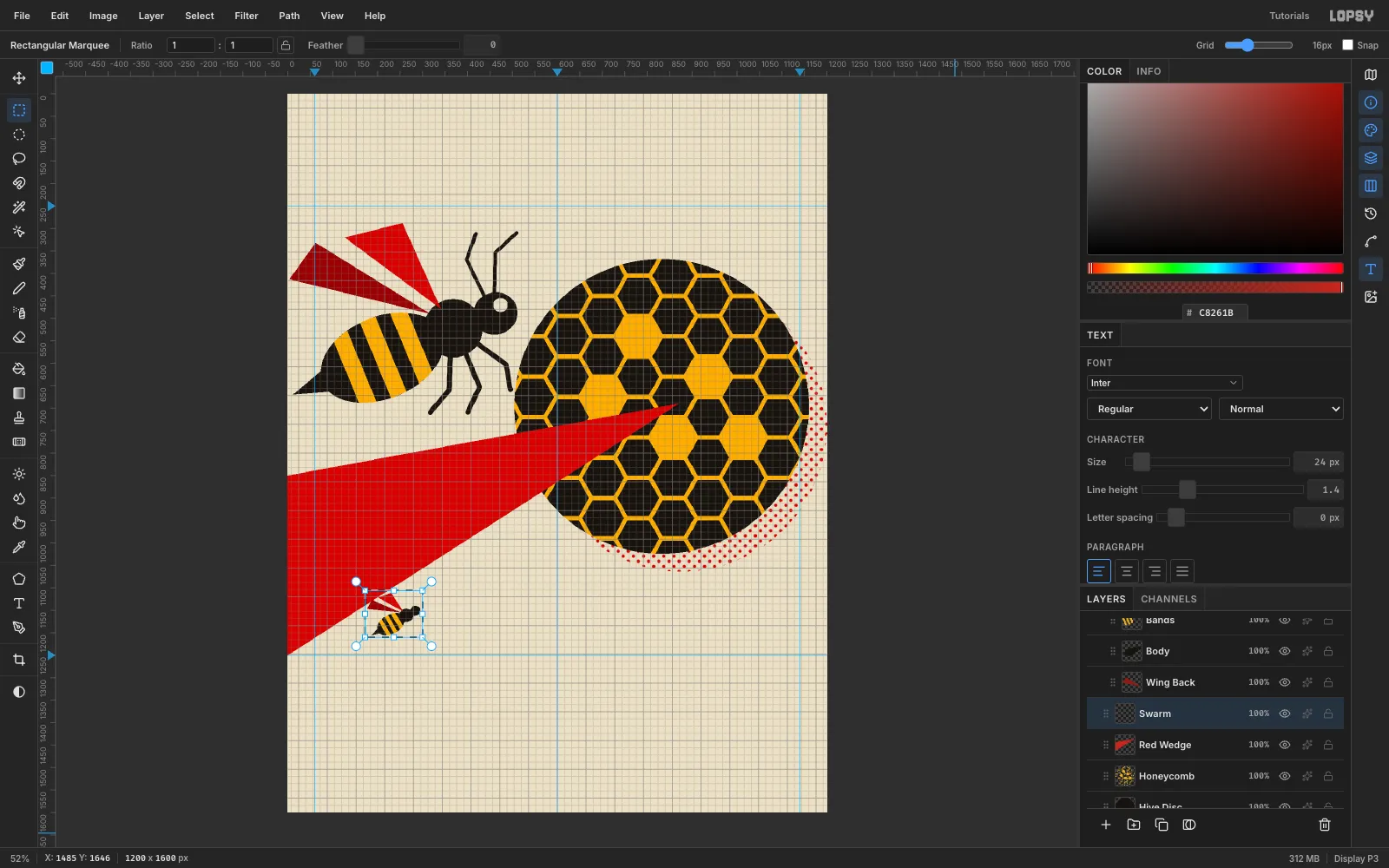Hide the Body layer
The width and height of the screenshot is (1389, 868).
[1285, 651]
